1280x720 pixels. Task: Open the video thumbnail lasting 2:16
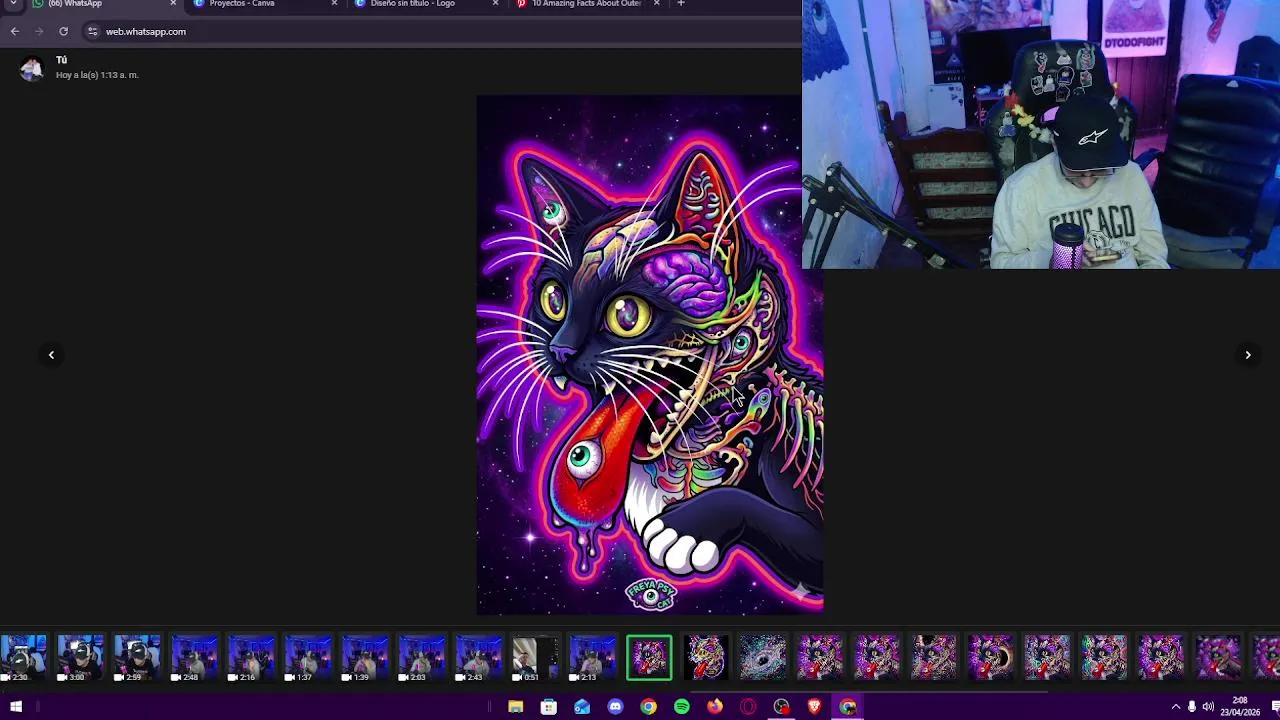(x=251, y=658)
